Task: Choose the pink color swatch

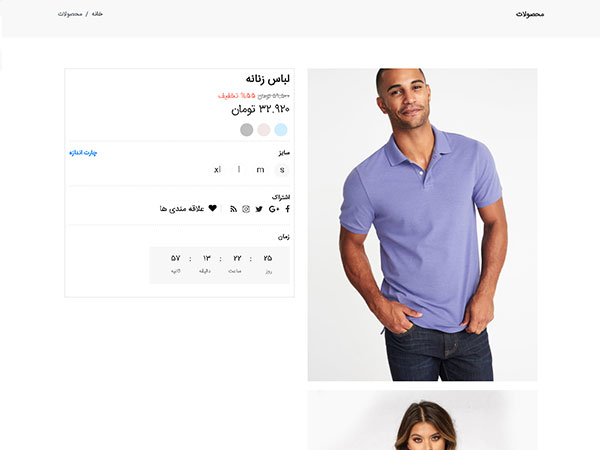Action: (264, 129)
